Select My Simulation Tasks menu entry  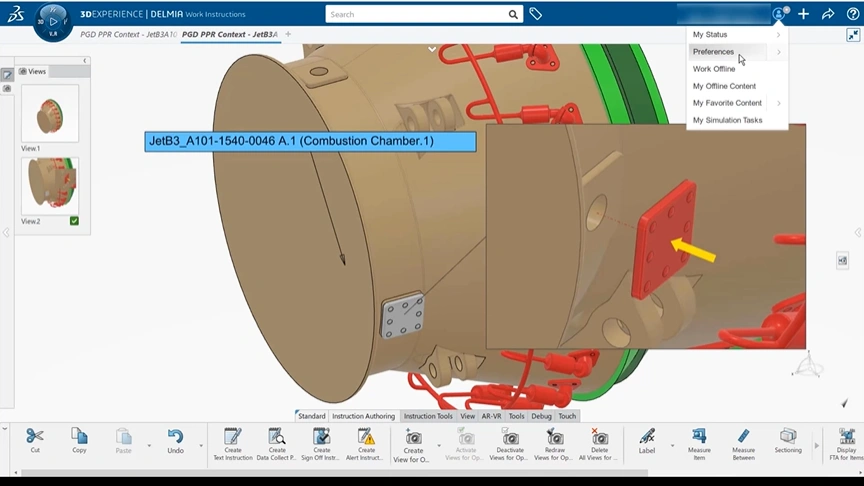727,120
